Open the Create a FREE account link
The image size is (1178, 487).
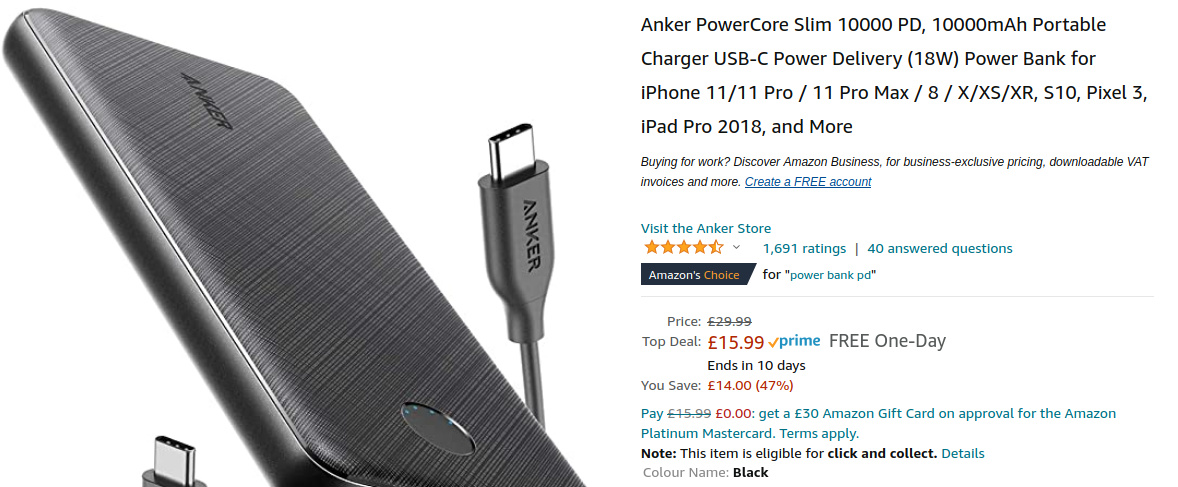point(808,182)
